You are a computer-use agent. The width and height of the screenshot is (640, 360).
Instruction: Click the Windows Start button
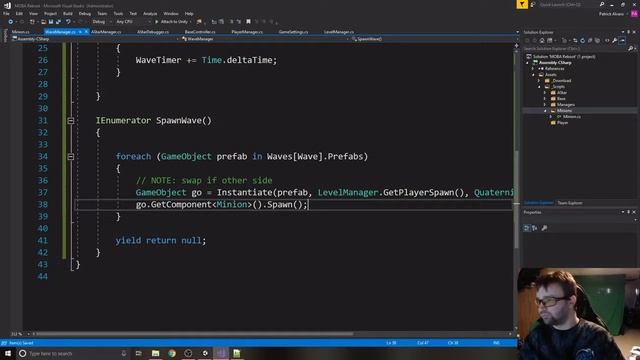[8, 353]
